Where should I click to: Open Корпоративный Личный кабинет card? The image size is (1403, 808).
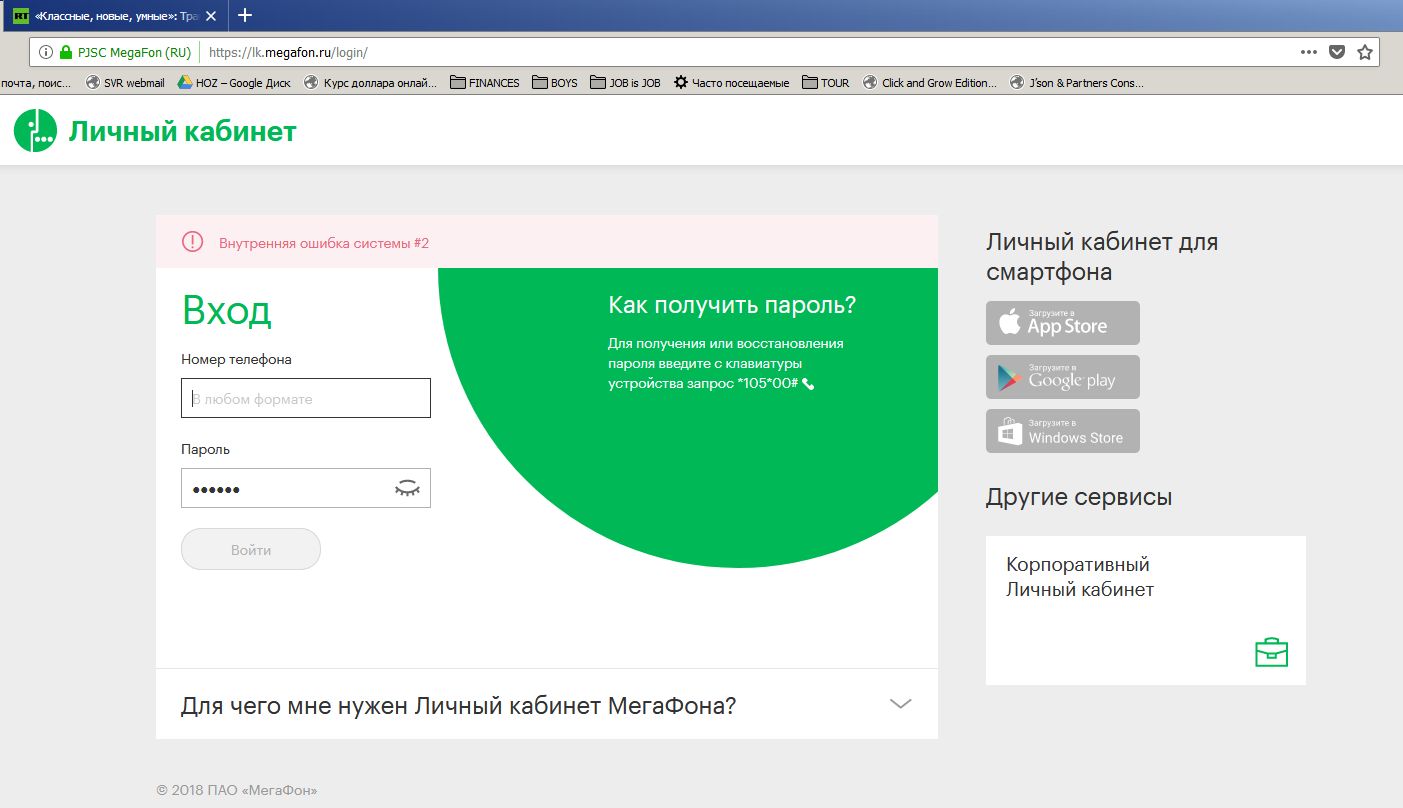(1146, 610)
